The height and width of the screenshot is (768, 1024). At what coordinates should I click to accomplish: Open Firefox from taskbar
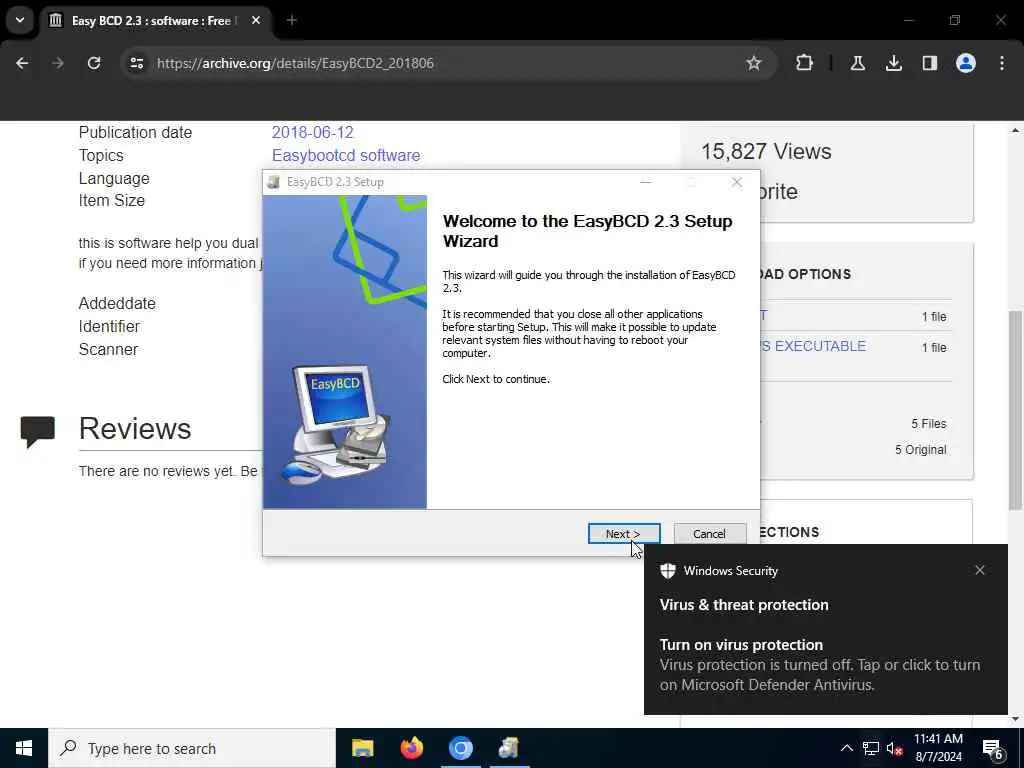[x=411, y=748]
